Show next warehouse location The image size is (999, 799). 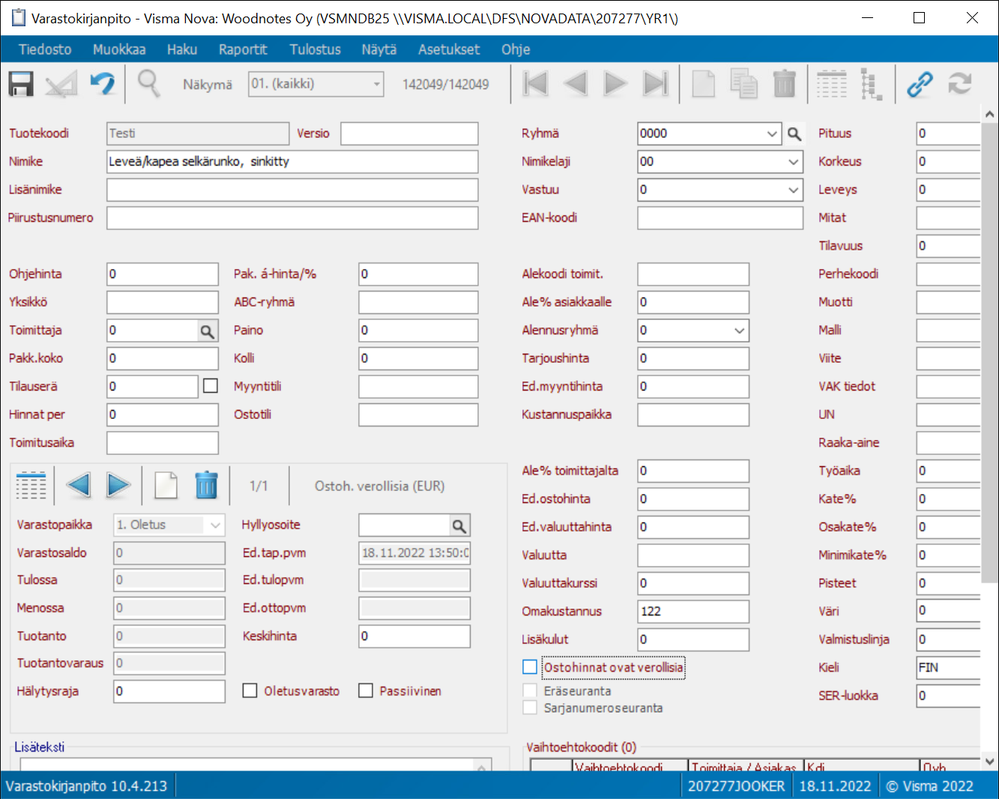[119, 486]
